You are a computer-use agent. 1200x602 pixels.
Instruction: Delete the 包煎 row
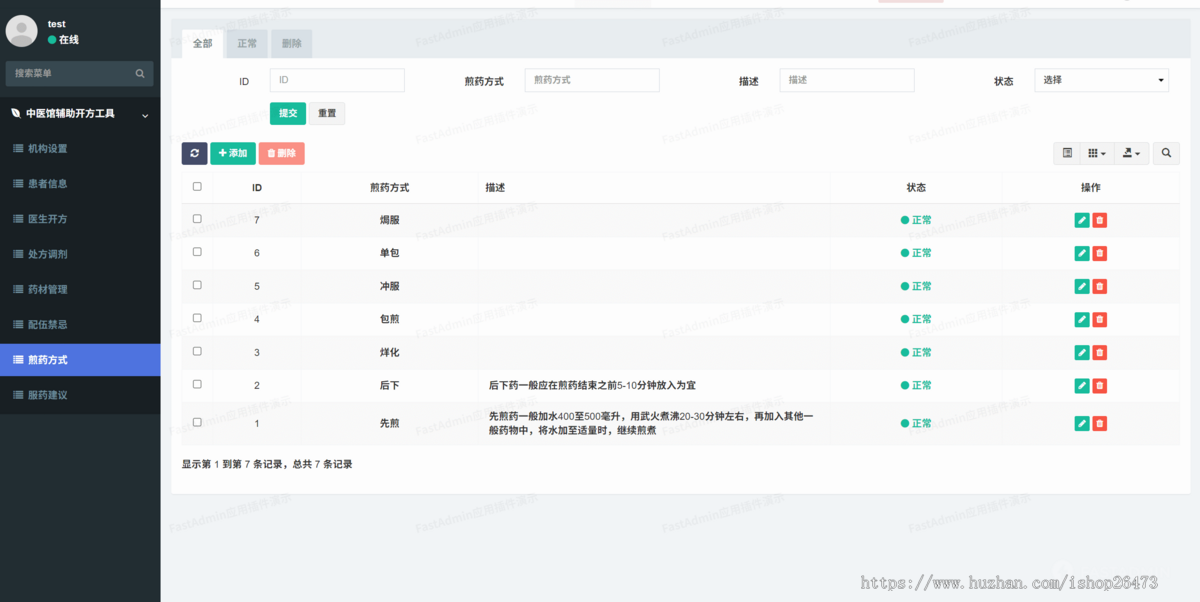tap(1100, 319)
